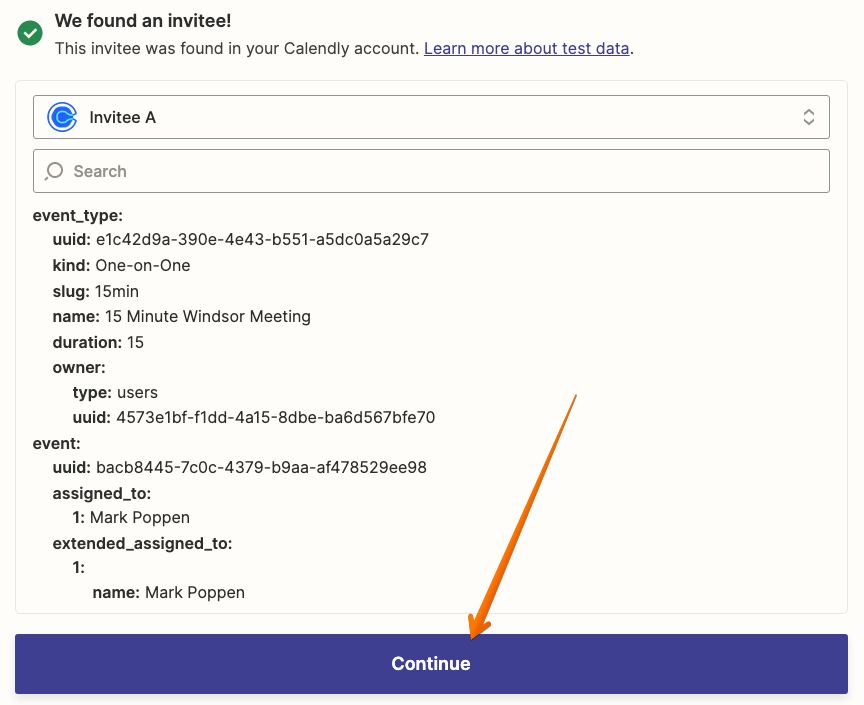Viewport: 864px width, 705px height.
Task: Click the green success checkmark icon
Action: point(30,33)
